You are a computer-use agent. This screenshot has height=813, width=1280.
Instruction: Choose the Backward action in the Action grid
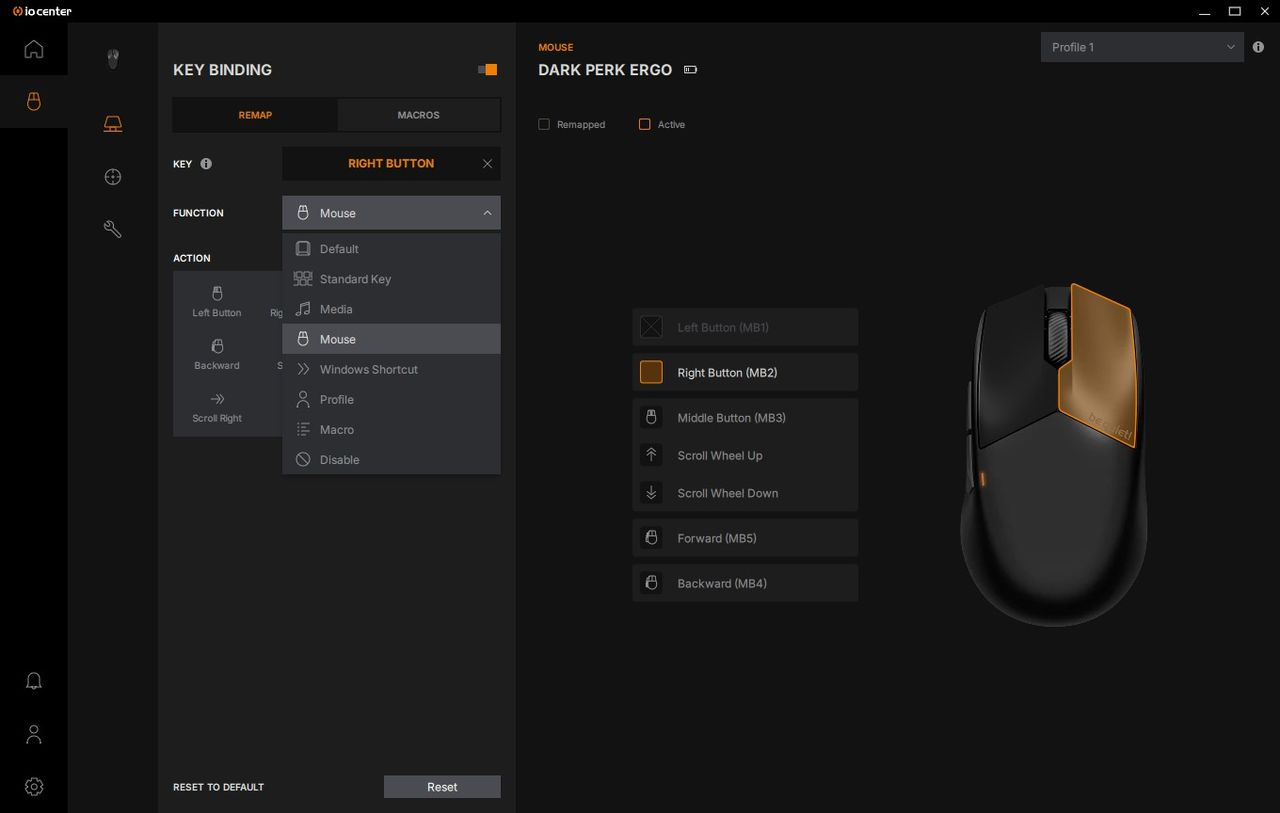pyautogui.click(x=217, y=354)
